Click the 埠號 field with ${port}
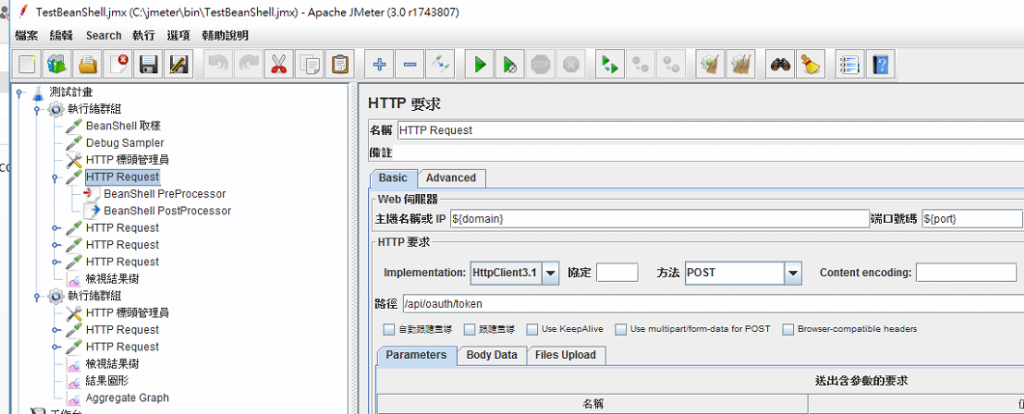This screenshot has height=414, width=1024. (x=972, y=219)
